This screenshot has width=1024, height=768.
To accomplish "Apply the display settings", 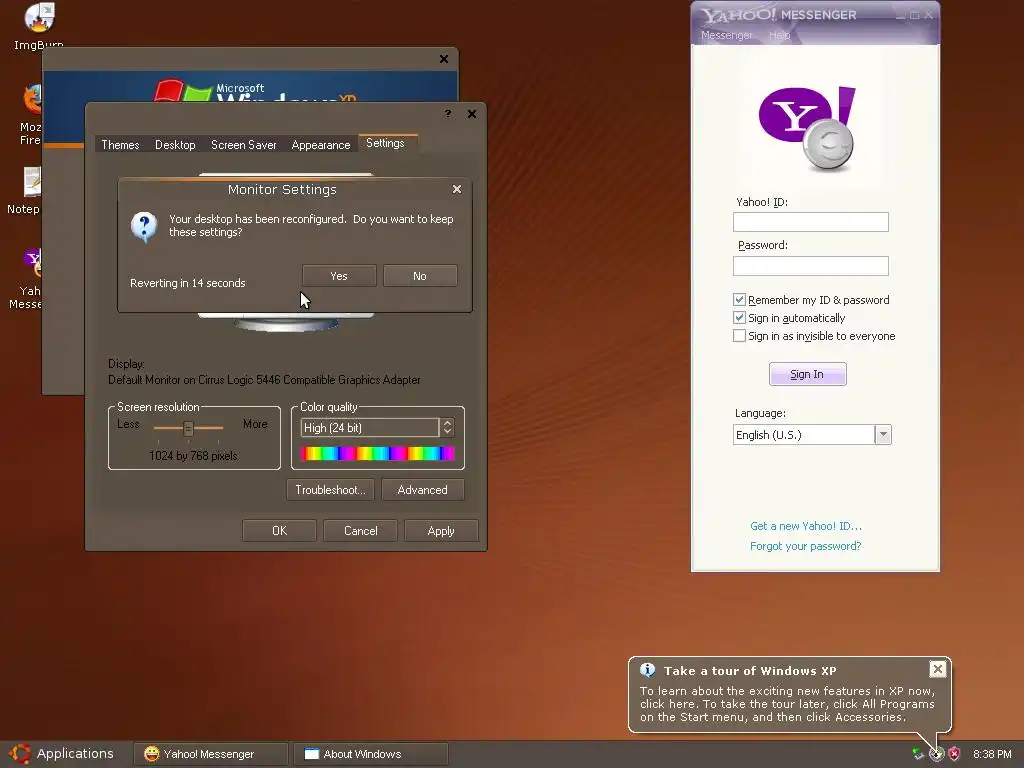I will tap(441, 531).
